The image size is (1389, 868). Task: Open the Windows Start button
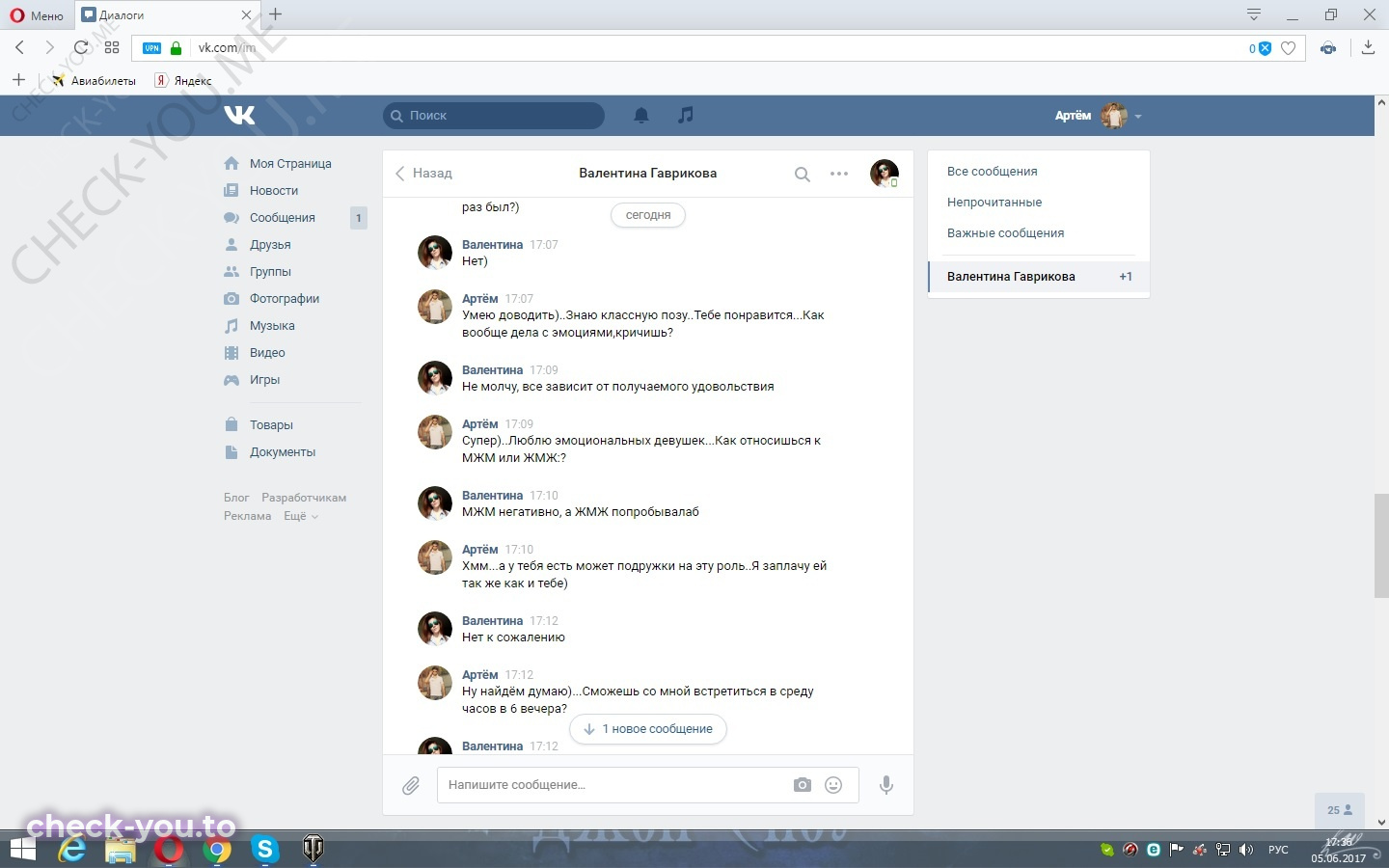tap(22, 850)
